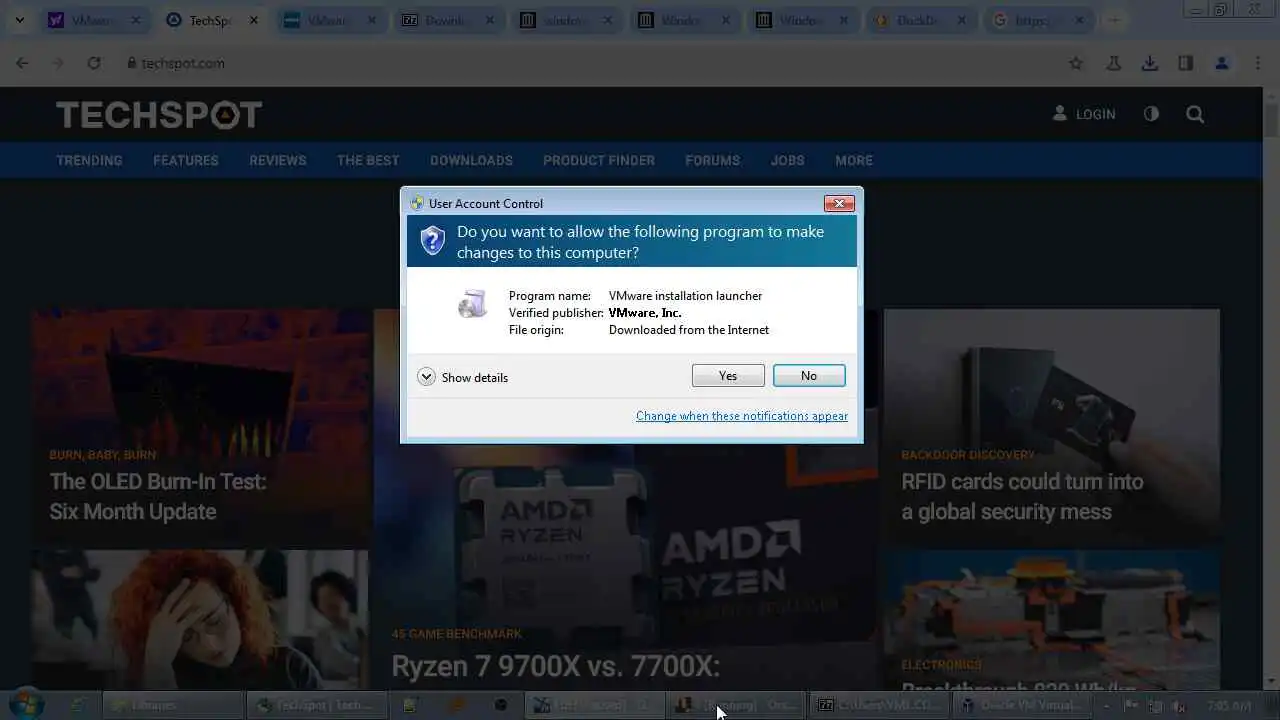The width and height of the screenshot is (1280, 720).
Task: Close the TechSpot browser tab
Action: [255, 20]
